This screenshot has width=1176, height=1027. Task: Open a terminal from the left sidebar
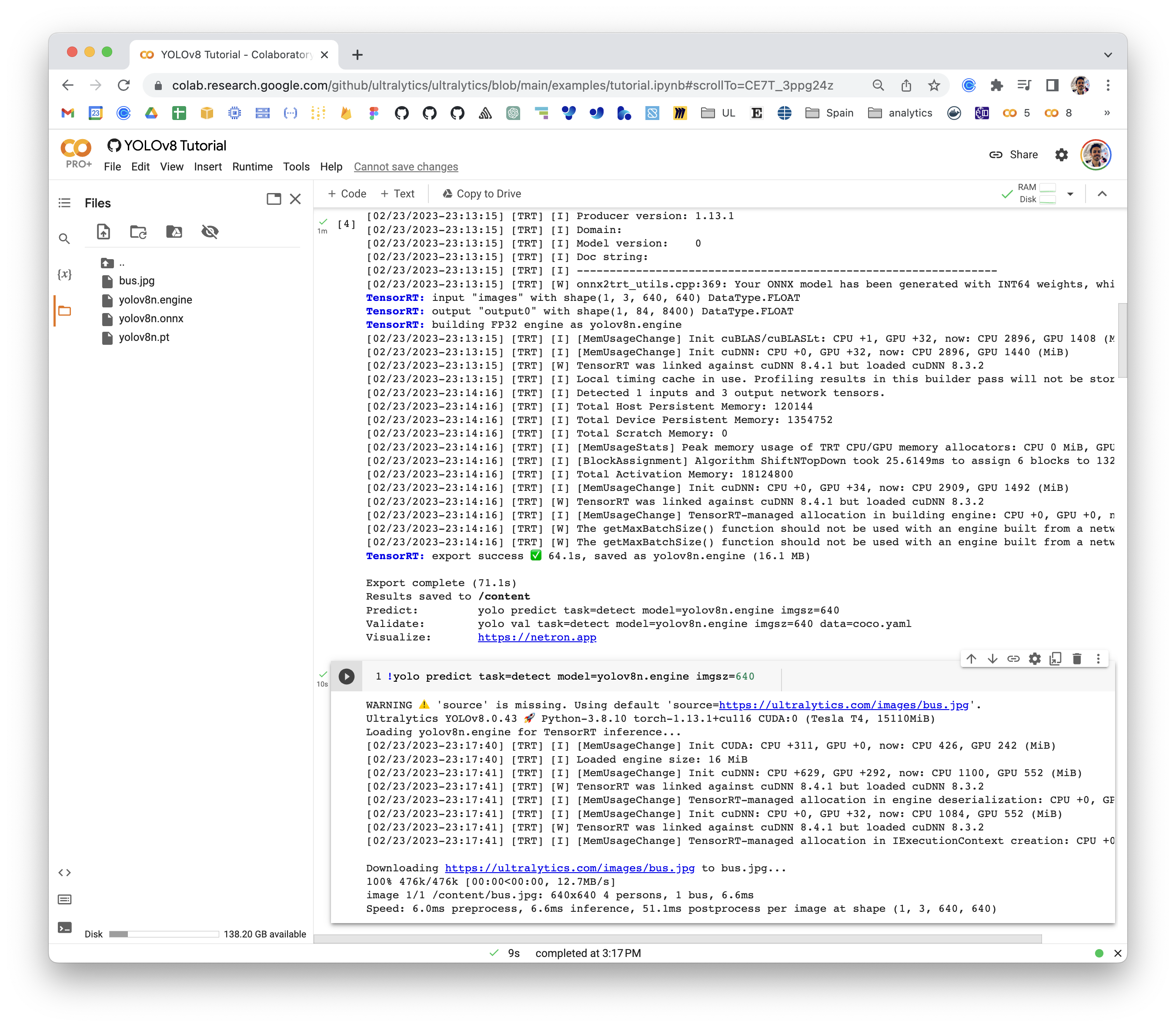tap(65, 922)
